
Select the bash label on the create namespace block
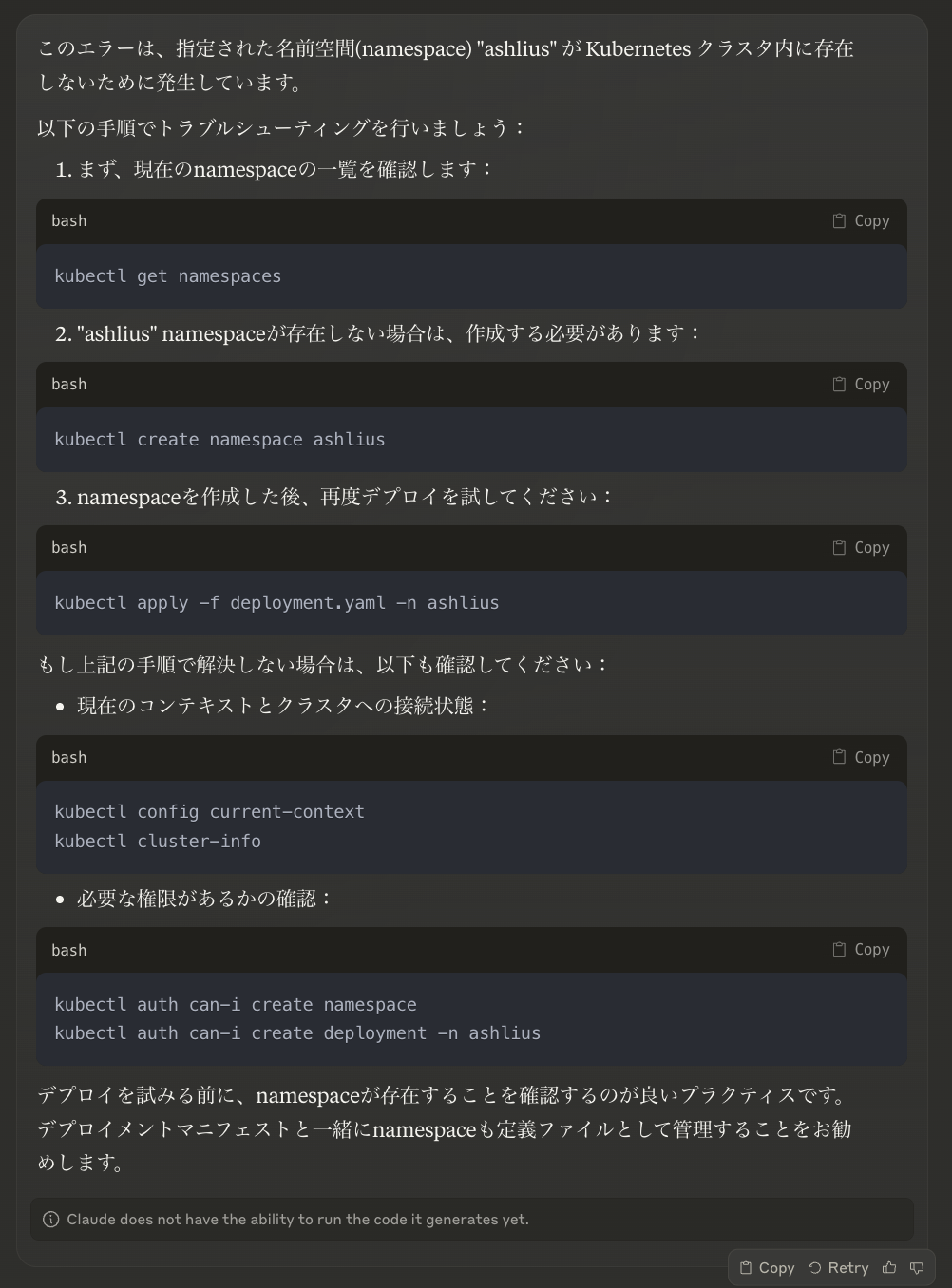[68, 384]
